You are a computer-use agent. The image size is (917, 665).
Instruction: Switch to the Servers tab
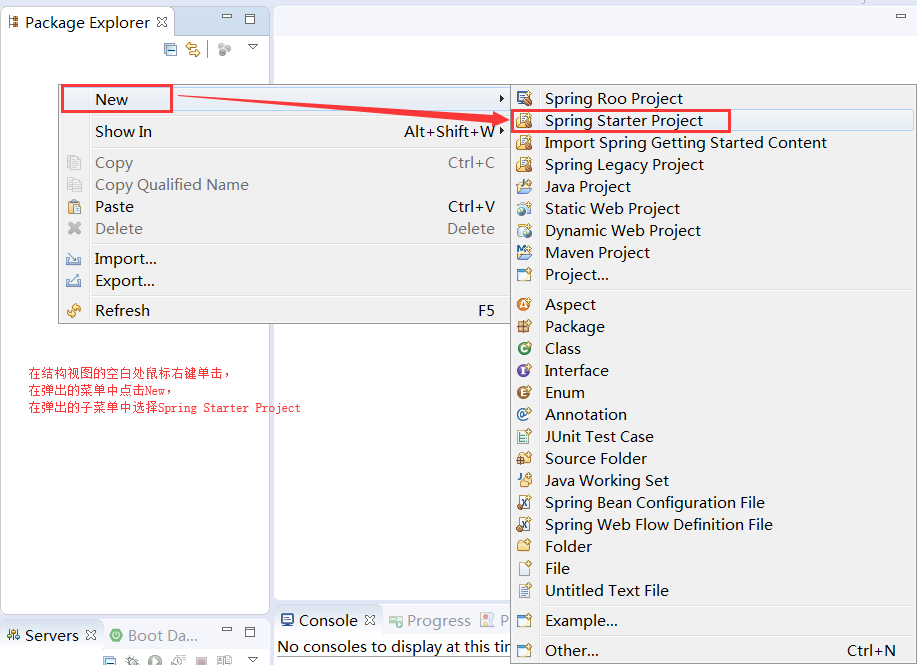click(x=43, y=635)
